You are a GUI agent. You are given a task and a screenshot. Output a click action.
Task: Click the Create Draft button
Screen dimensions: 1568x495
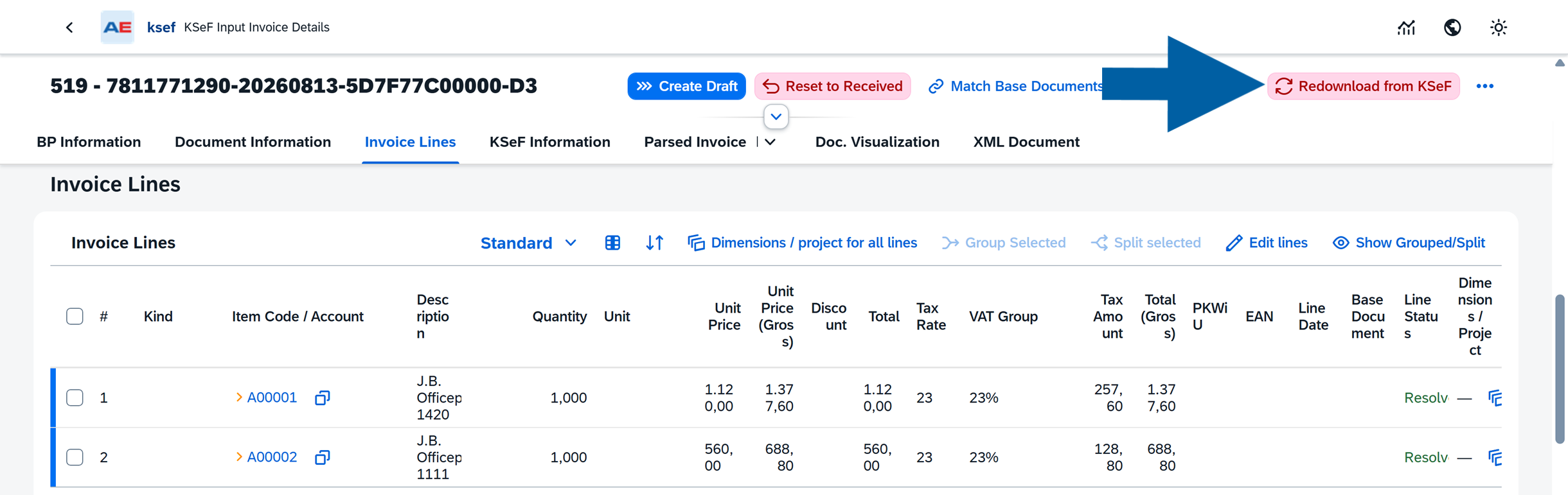pos(686,86)
